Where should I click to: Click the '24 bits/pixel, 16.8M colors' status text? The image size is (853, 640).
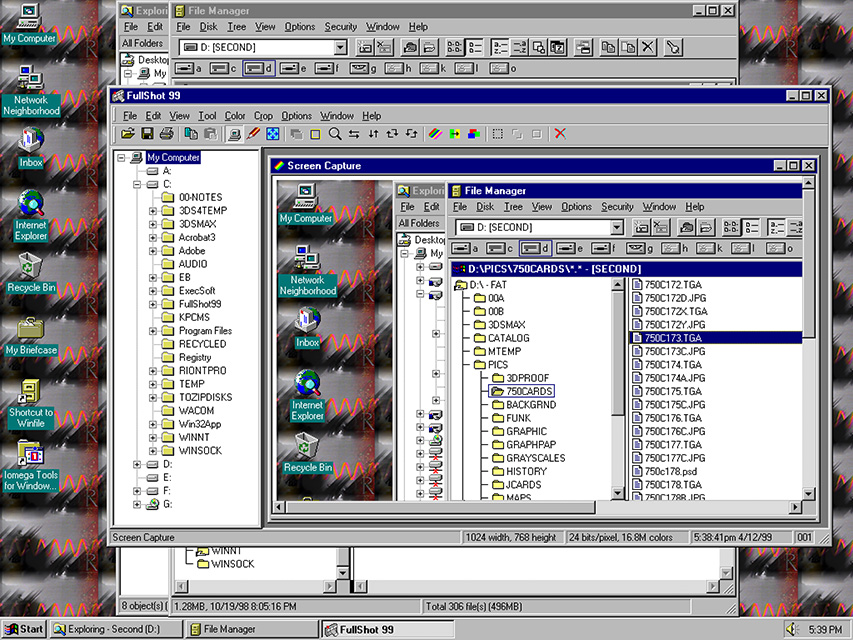(x=621, y=538)
